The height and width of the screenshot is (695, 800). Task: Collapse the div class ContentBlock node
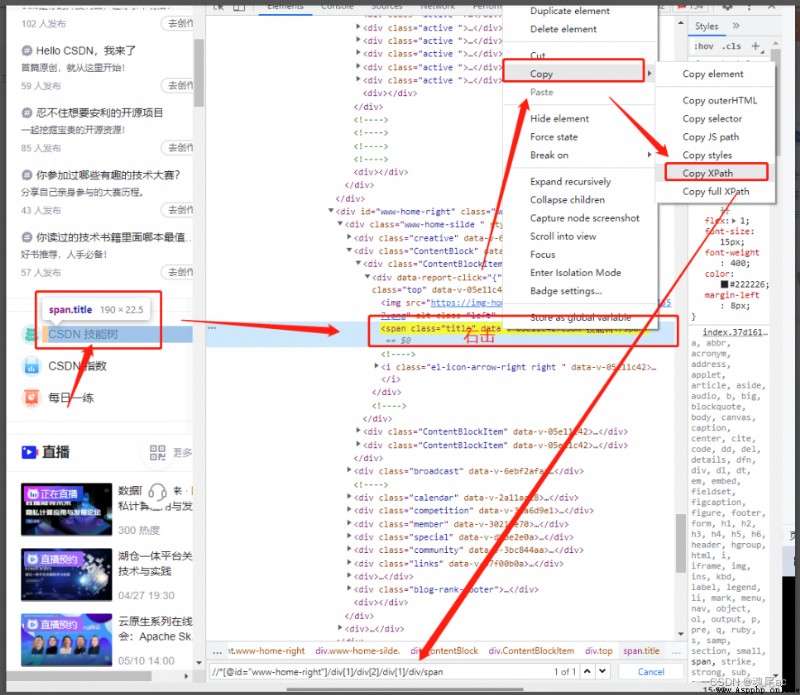point(349,251)
